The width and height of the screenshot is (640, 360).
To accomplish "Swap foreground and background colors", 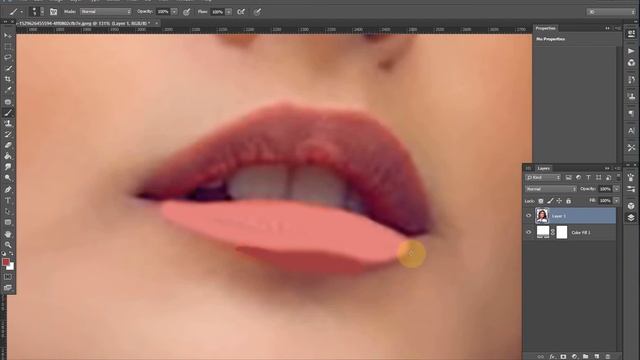I will (x=11, y=253).
